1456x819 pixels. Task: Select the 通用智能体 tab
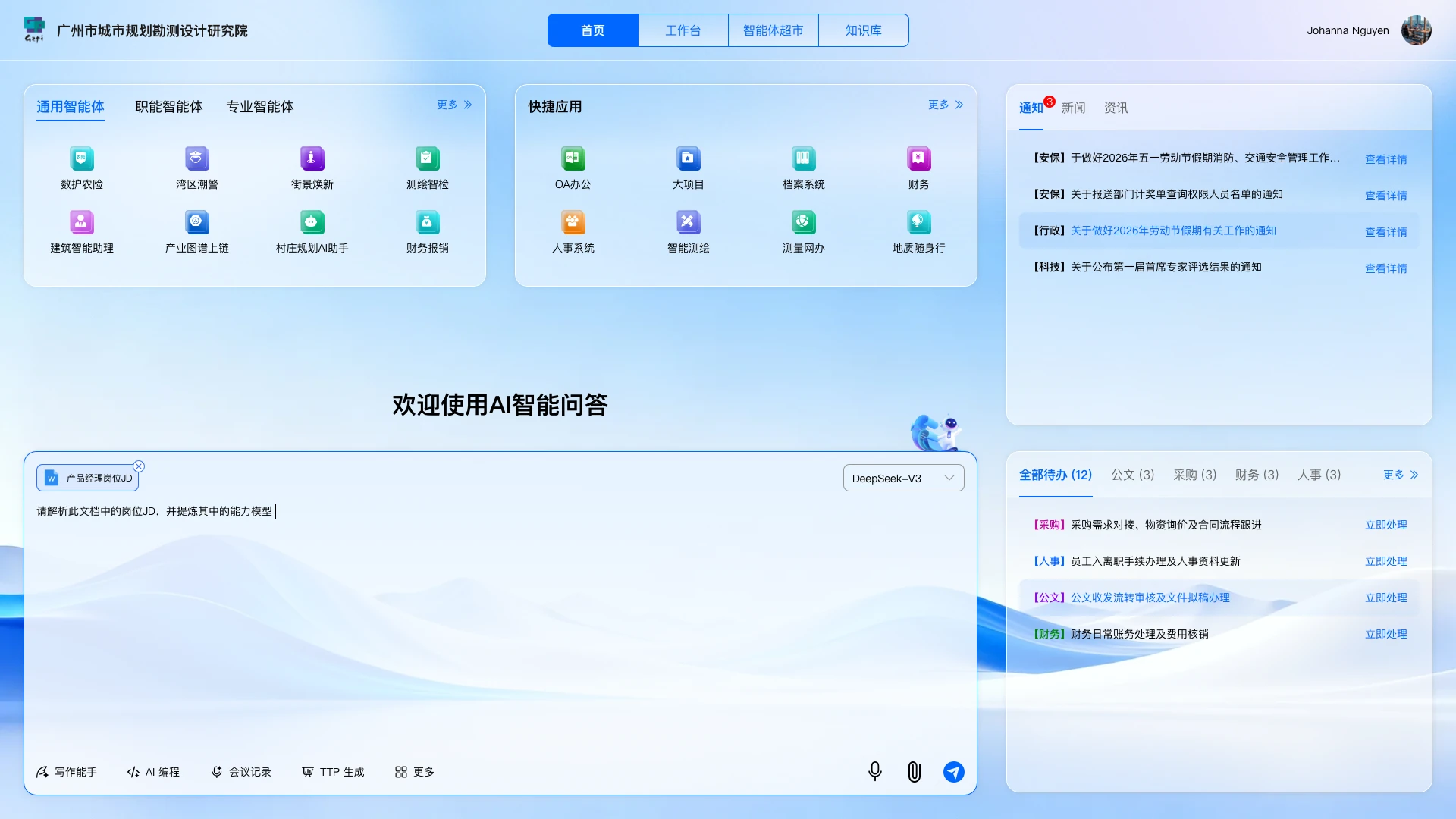[71, 107]
